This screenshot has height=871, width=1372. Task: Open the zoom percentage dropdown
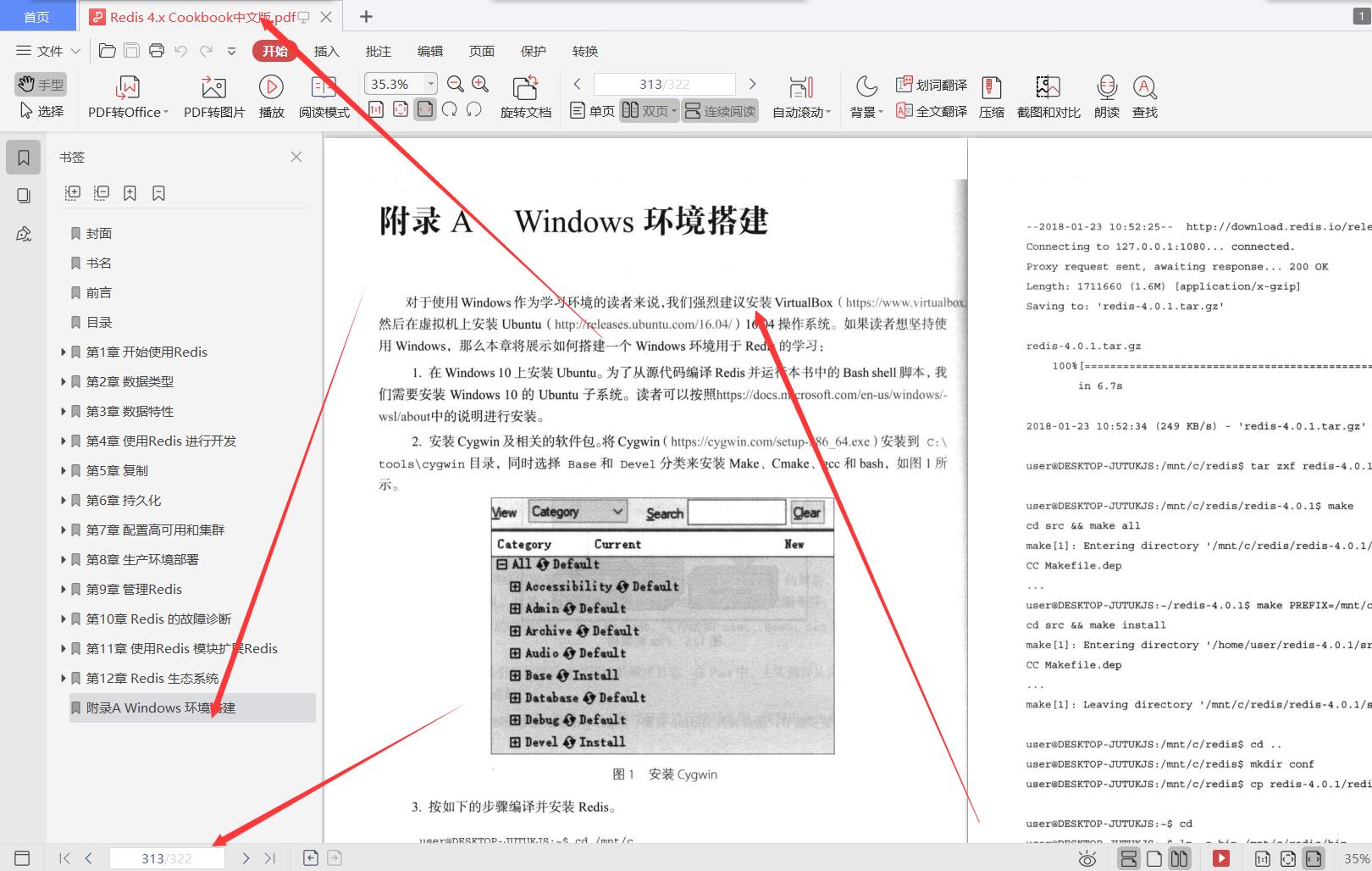point(430,84)
